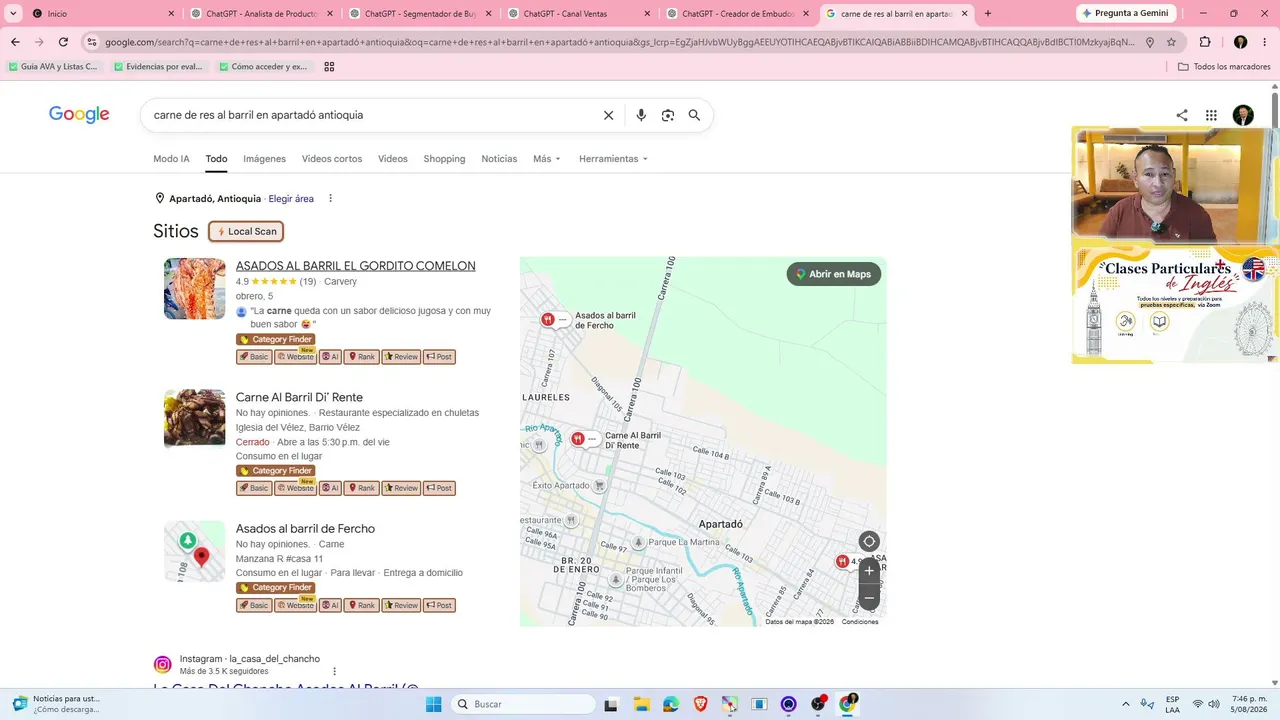This screenshot has height=720, width=1280.
Task: Center the map on my location
Action: (869, 541)
